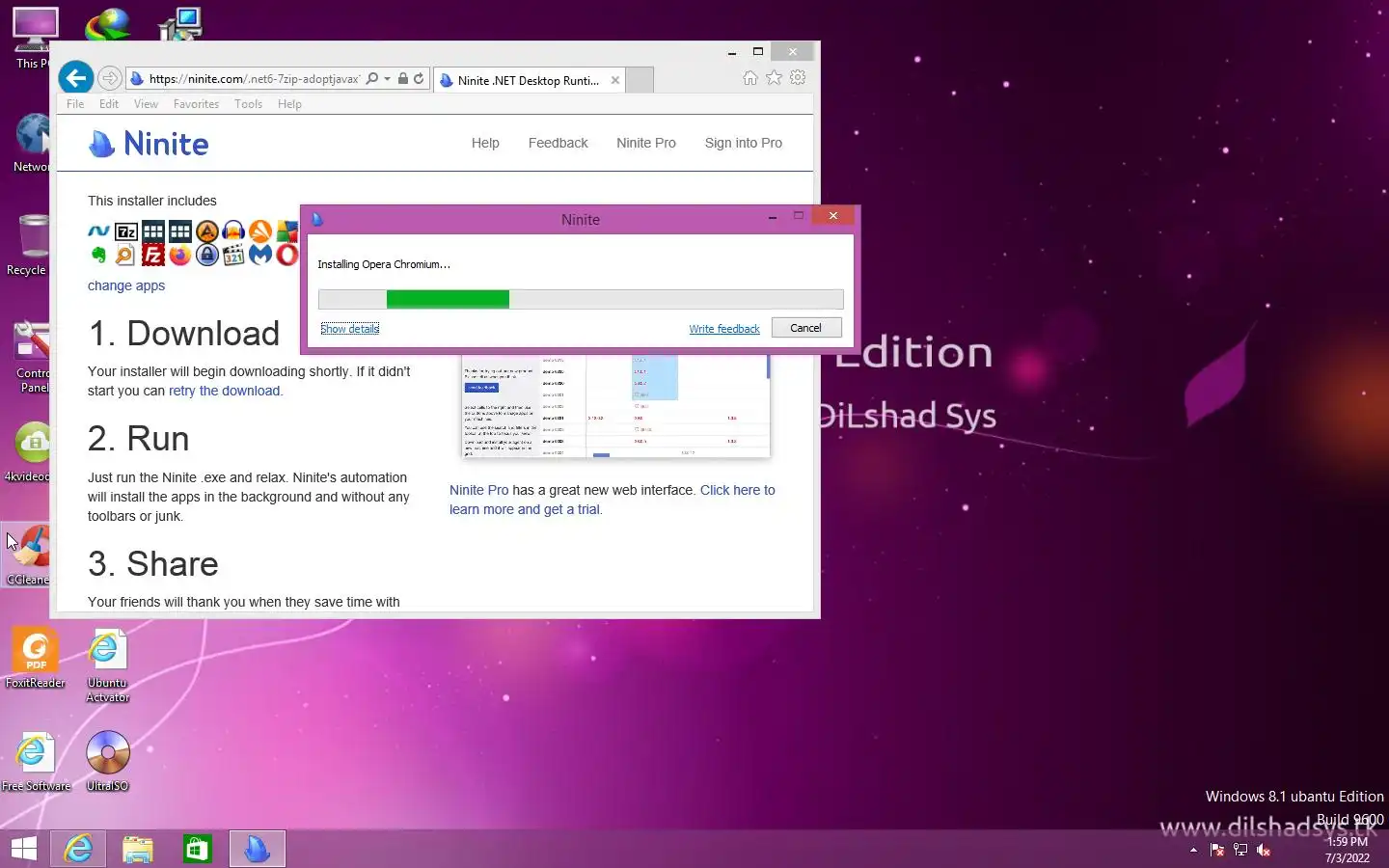Click retry the download link
Image resolution: width=1389 pixels, height=868 pixels.
(x=224, y=391)
